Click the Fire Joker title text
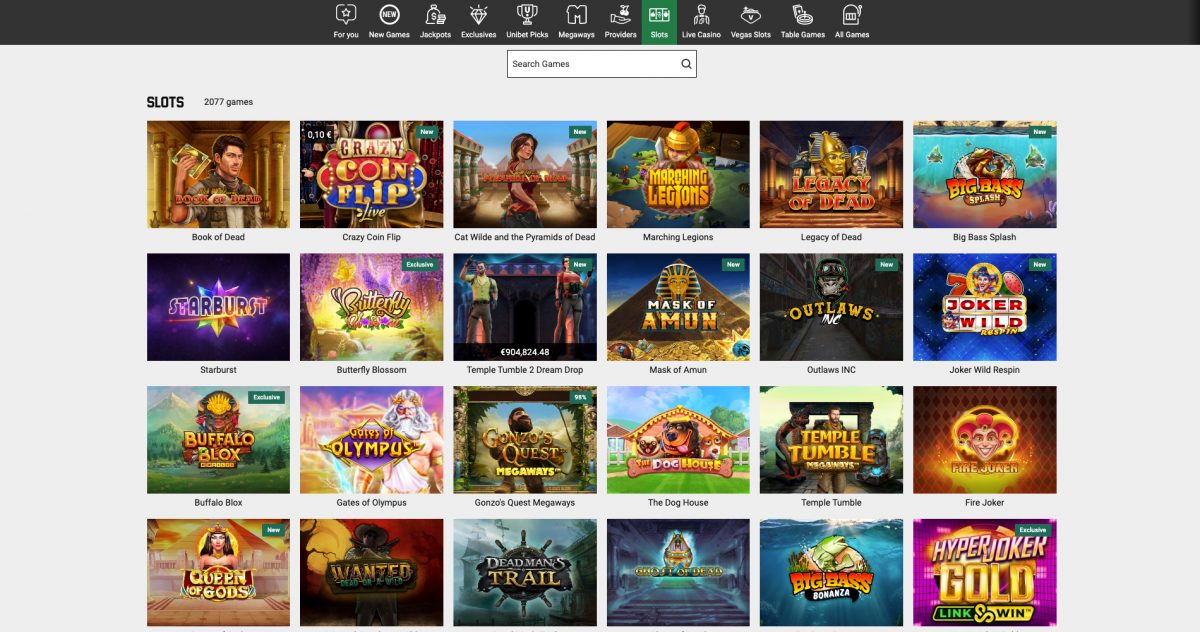The width and height of the screenshot is (1200, 632). pyautogui.click(x=985, y=503)
